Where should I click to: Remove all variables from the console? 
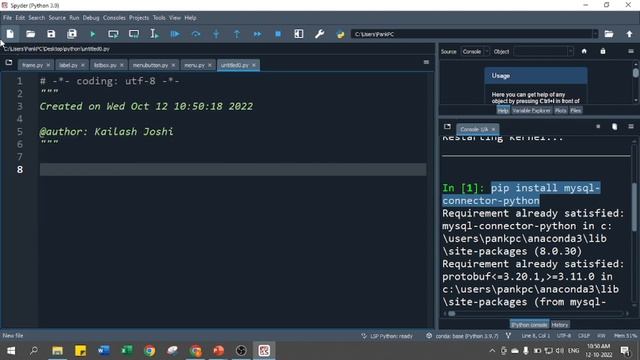tap(615, 127)
